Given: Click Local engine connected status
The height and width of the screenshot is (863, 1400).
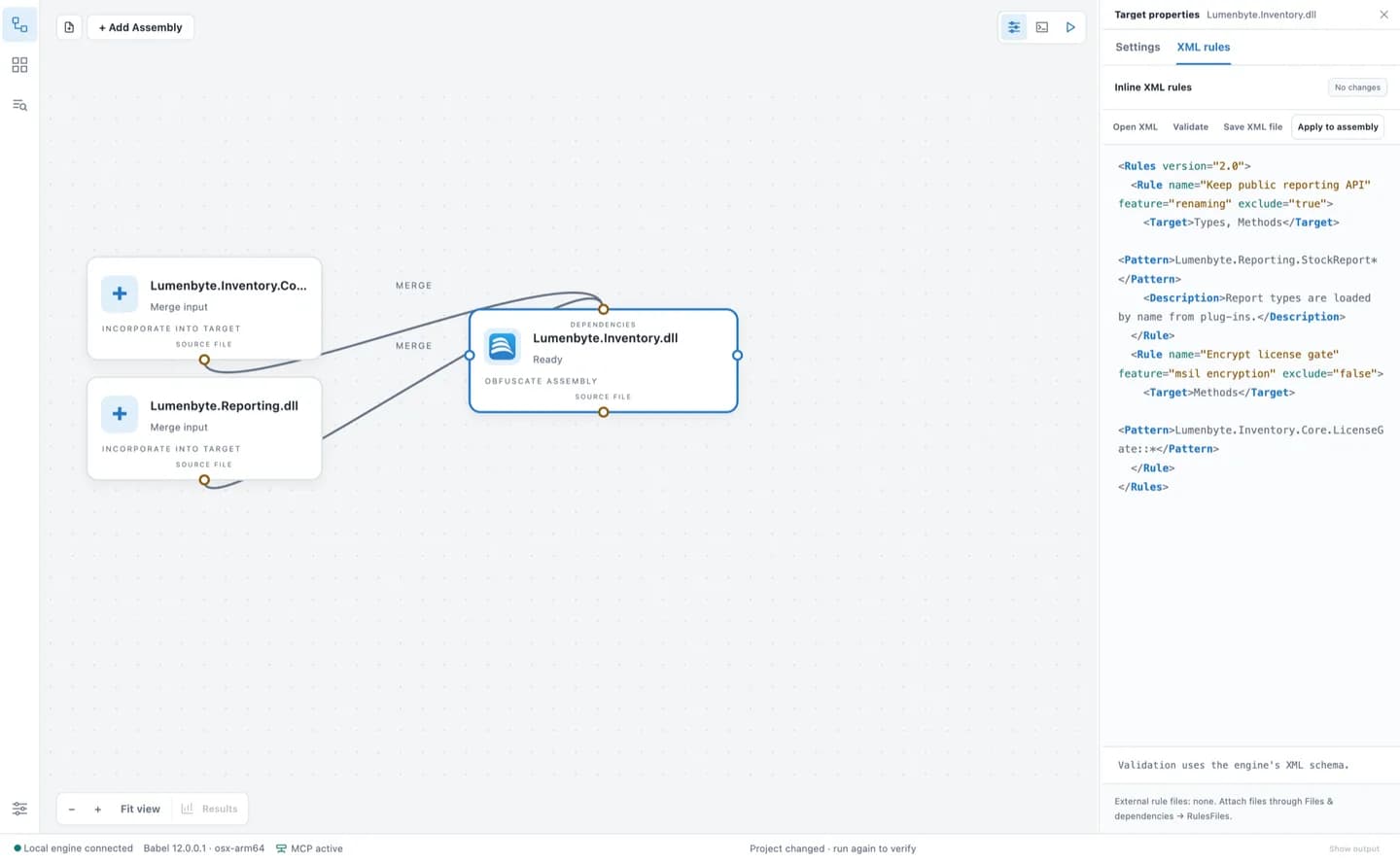Looking at the screenshot, I should [x=74, y=848].
